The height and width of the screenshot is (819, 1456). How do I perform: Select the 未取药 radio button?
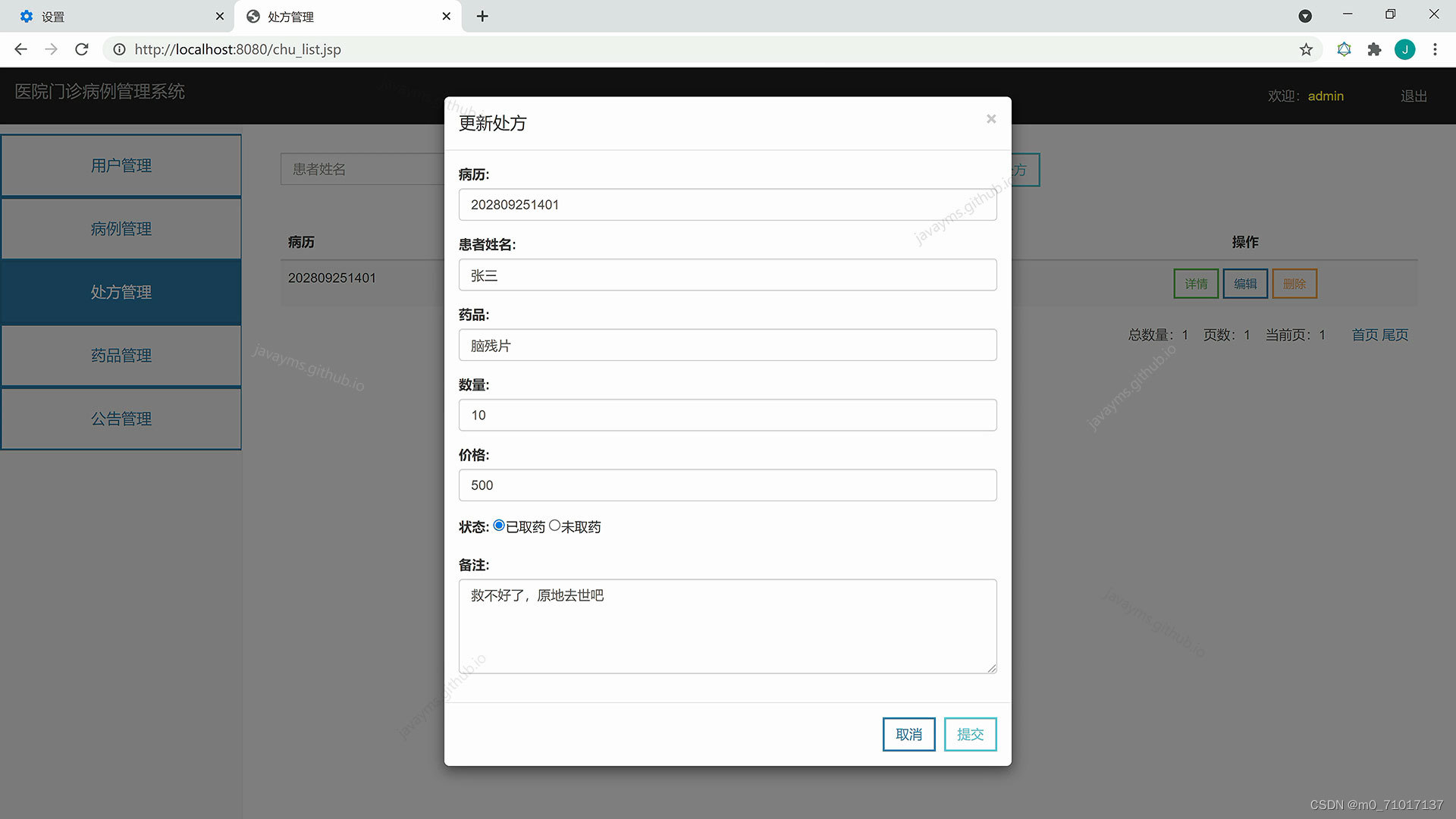click(x=554, y=526)
